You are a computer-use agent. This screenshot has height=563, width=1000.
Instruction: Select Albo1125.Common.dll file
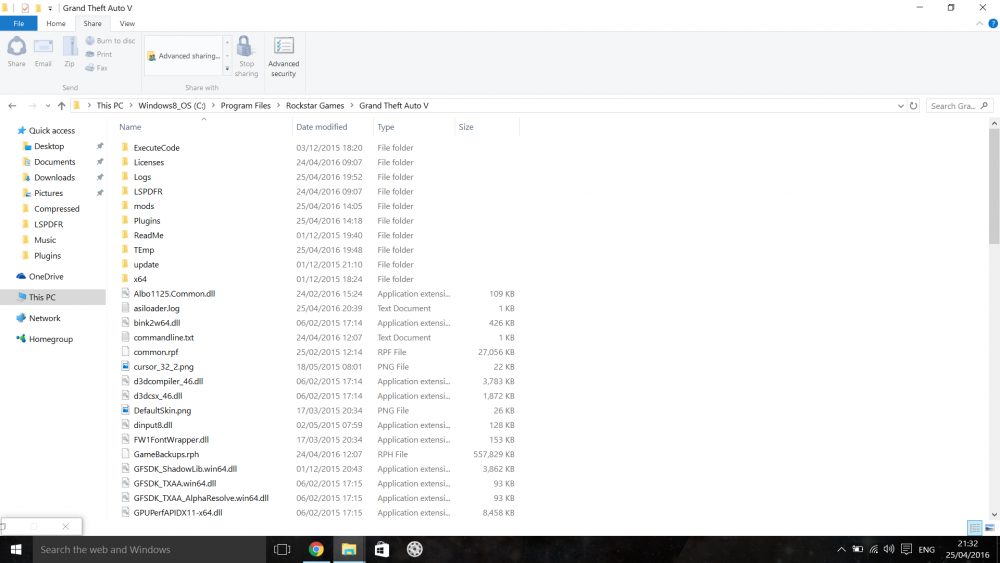pos(174,294)
